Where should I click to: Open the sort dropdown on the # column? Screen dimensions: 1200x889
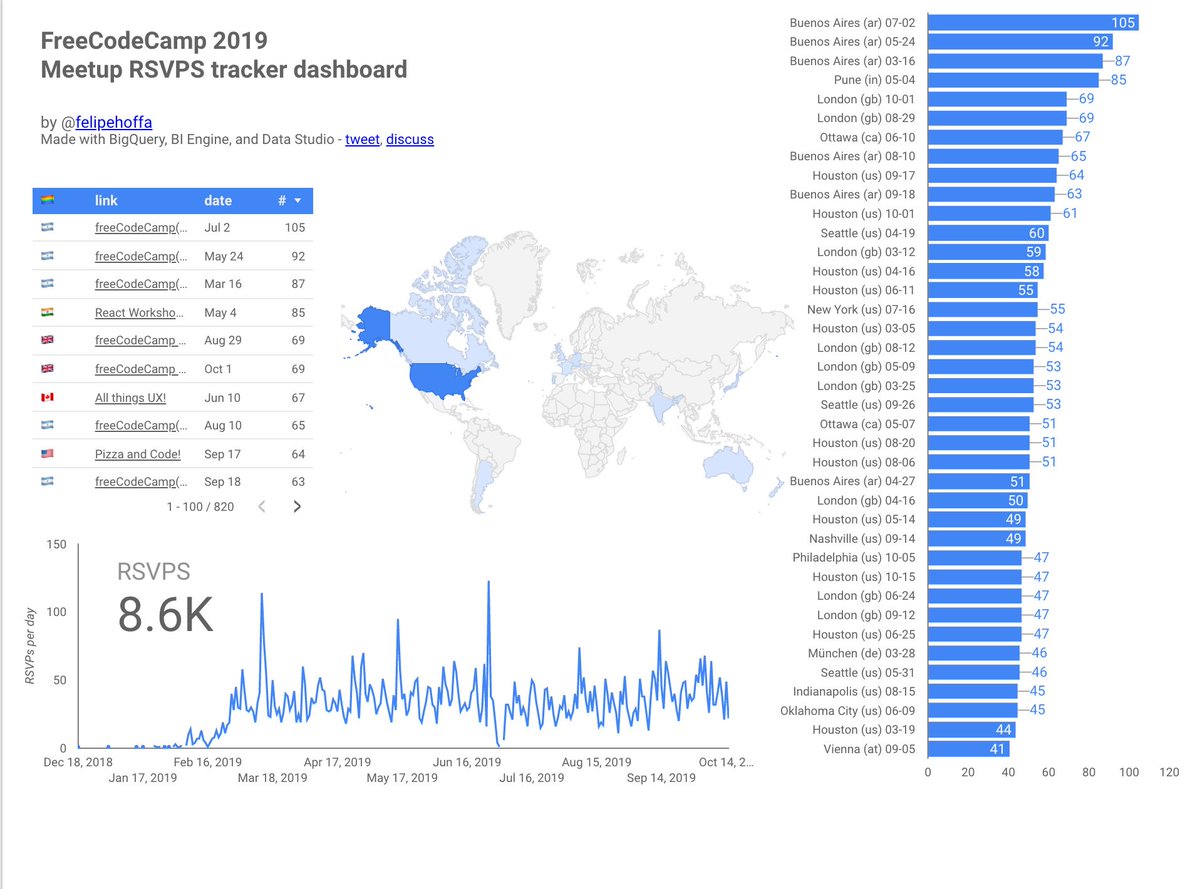(x=295, y=200)
